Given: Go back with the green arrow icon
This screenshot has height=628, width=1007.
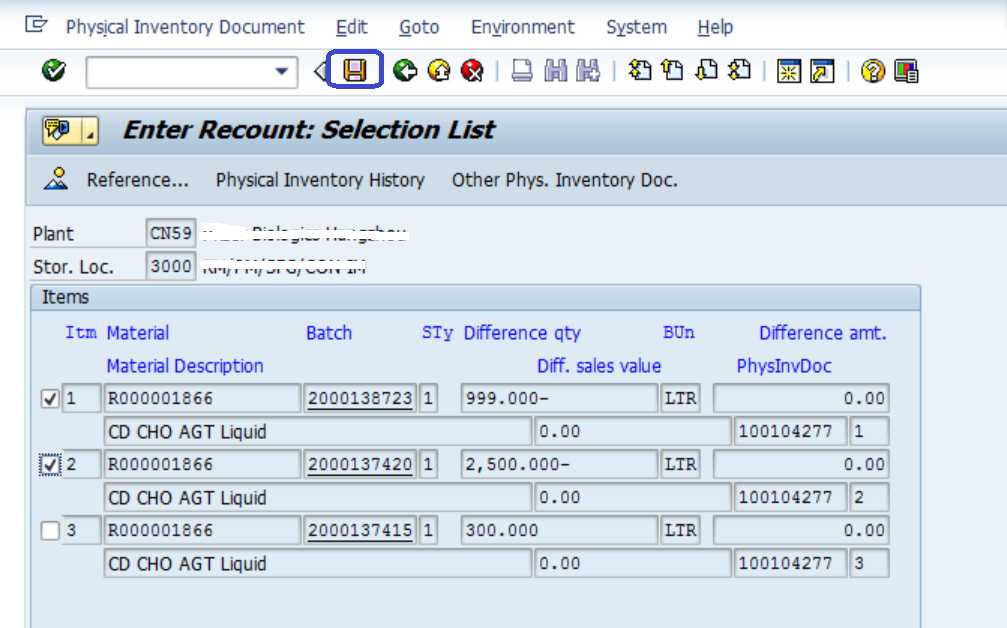Looking at the screenshot, I should [x=405, y=71].
